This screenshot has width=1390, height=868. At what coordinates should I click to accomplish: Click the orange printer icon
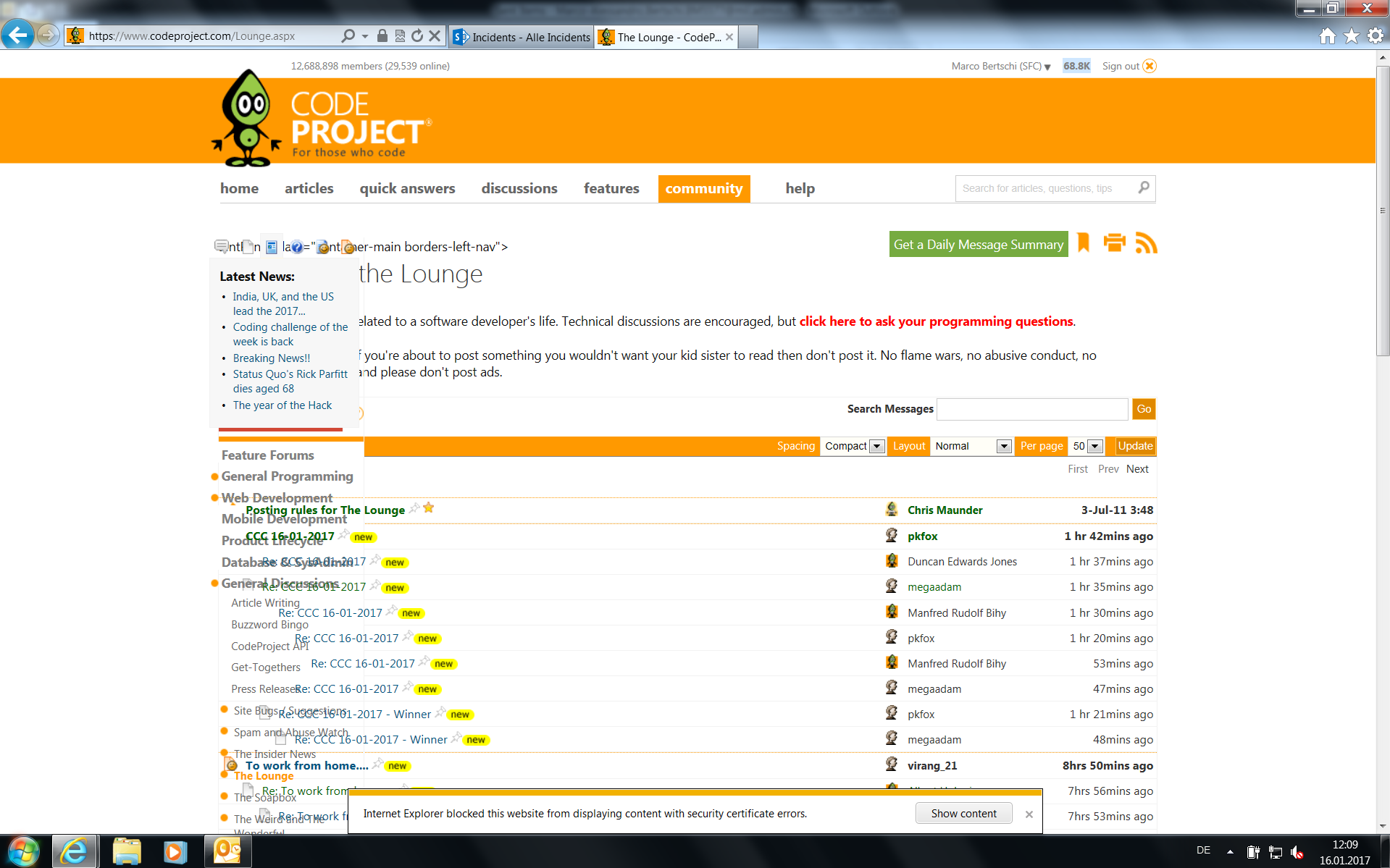tap(1114, 243)
